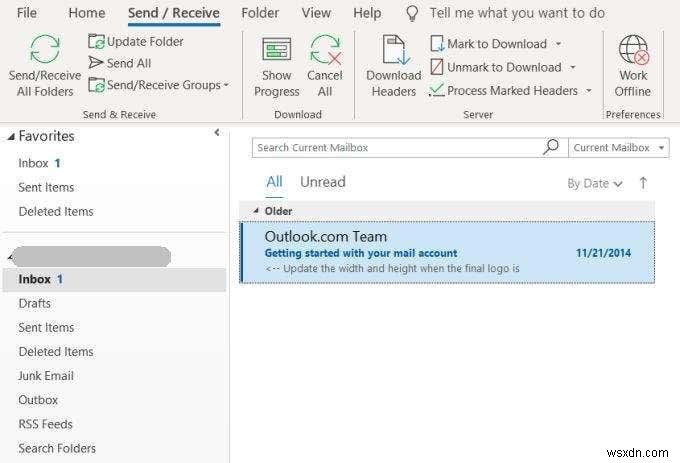Click the 11/21/2014 message date

pos(603,253)
